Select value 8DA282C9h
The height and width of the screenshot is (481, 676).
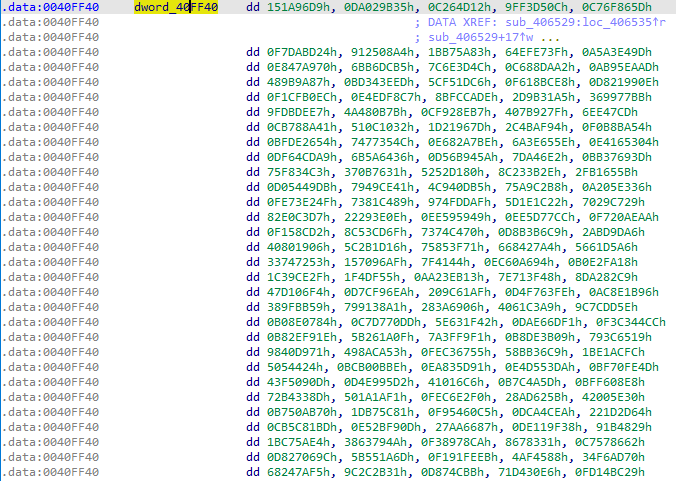[x=607, y=277]
